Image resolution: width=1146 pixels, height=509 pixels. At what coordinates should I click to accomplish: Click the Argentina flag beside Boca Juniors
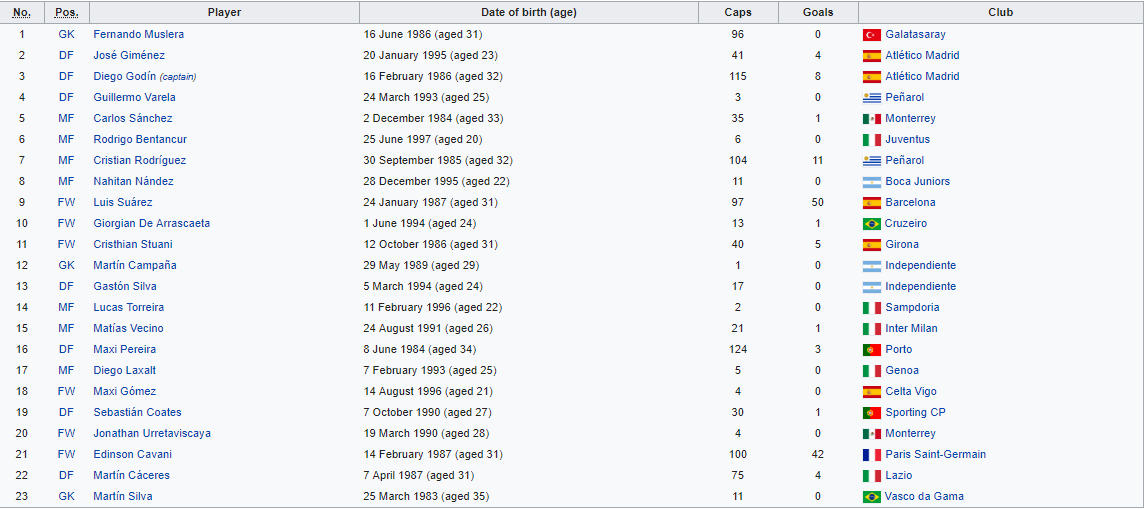[x=871, y=182]
